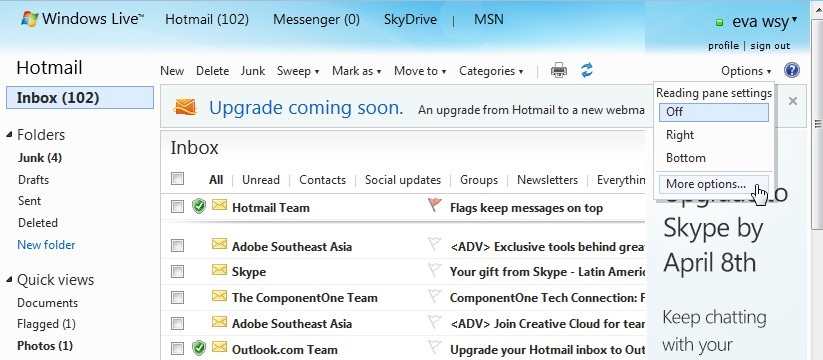Go to SkyDrive in the header
This screenshot has height=360, width=823.
[410, 19]
